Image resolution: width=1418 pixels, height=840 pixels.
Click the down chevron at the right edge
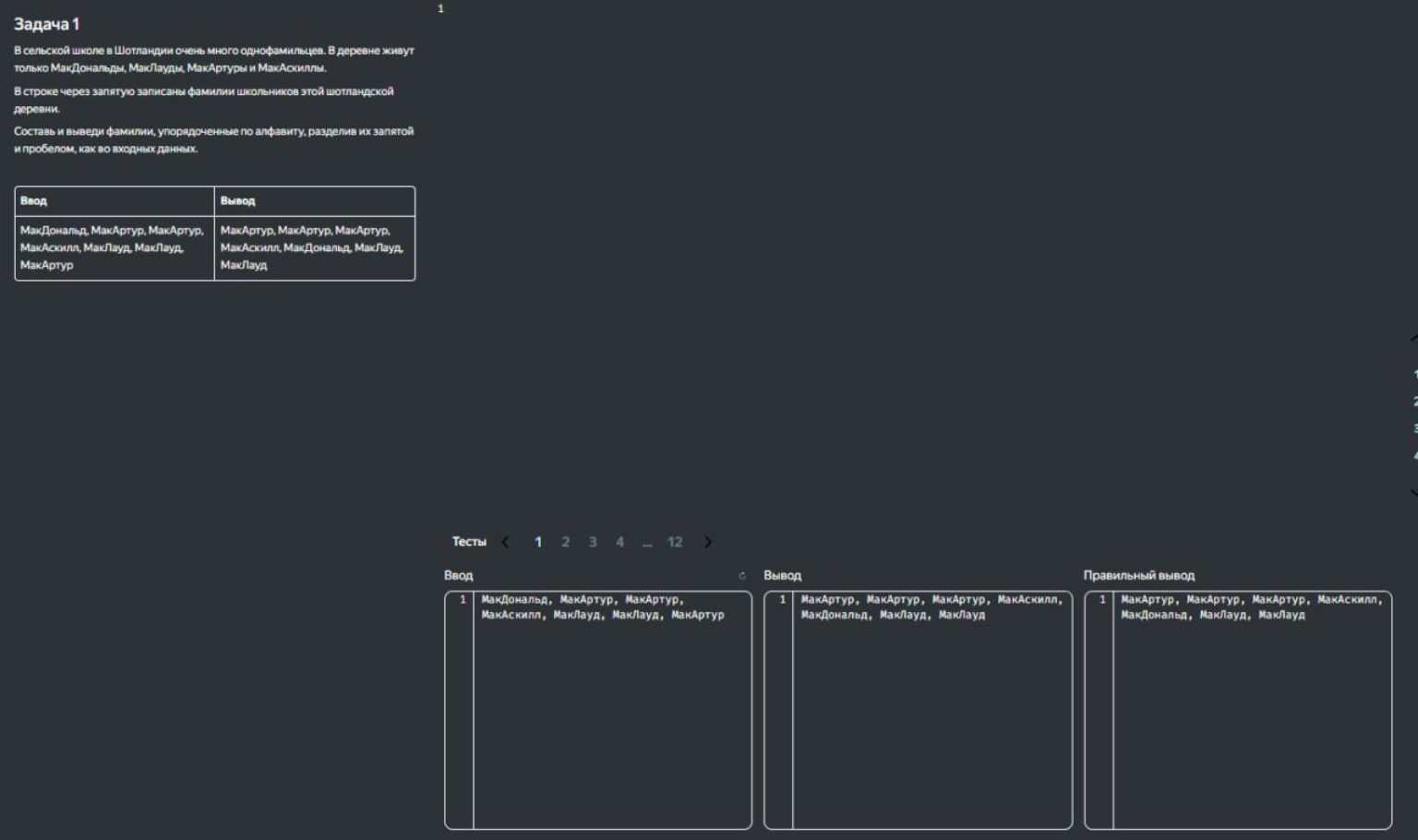tap(1413, 492)
